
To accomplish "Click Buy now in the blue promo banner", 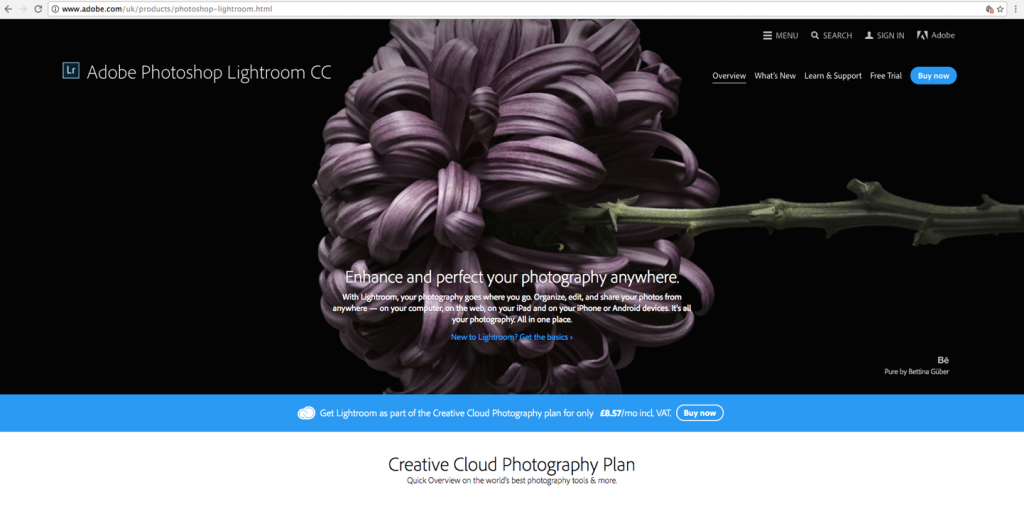I will click(699, 413).
